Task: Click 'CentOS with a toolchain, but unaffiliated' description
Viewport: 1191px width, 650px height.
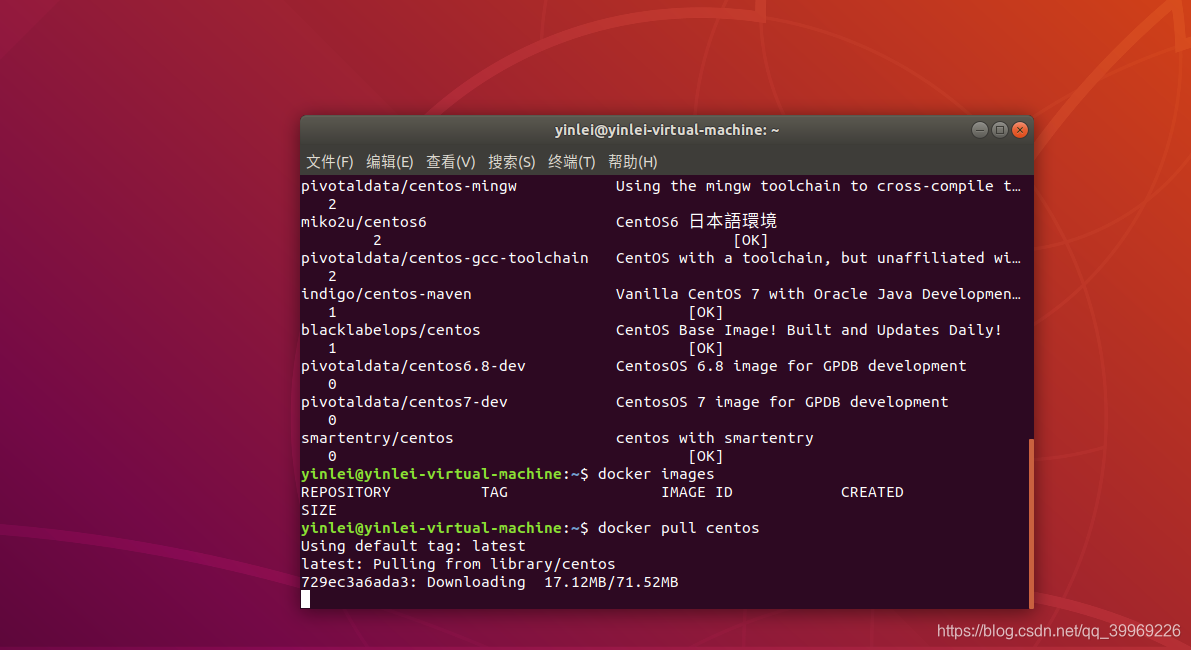Action: [819, 258]
